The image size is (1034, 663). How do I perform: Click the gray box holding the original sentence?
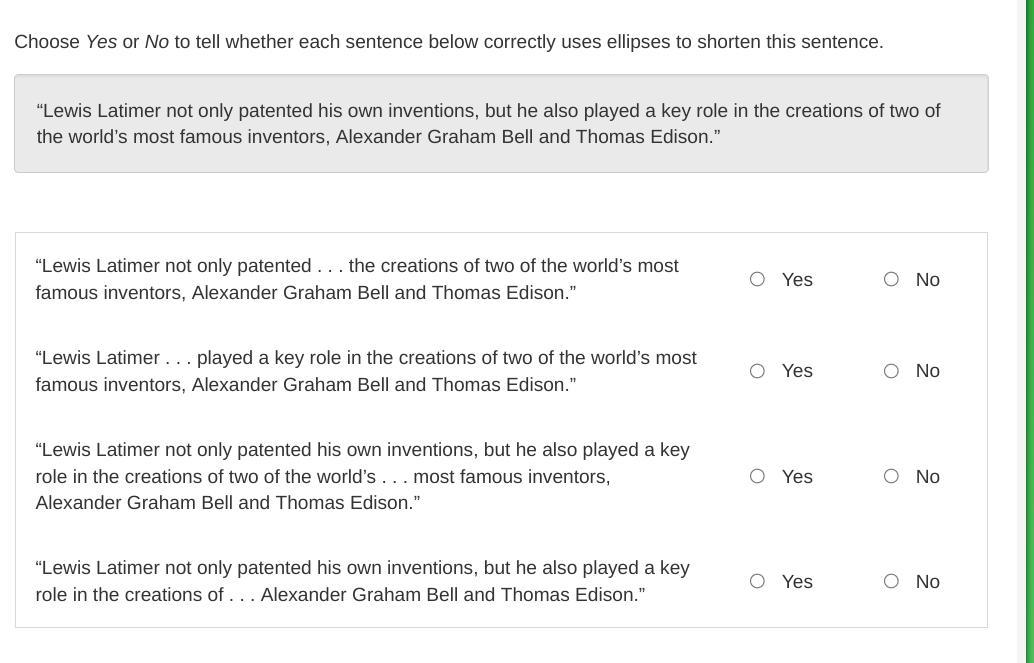(501, 123)
